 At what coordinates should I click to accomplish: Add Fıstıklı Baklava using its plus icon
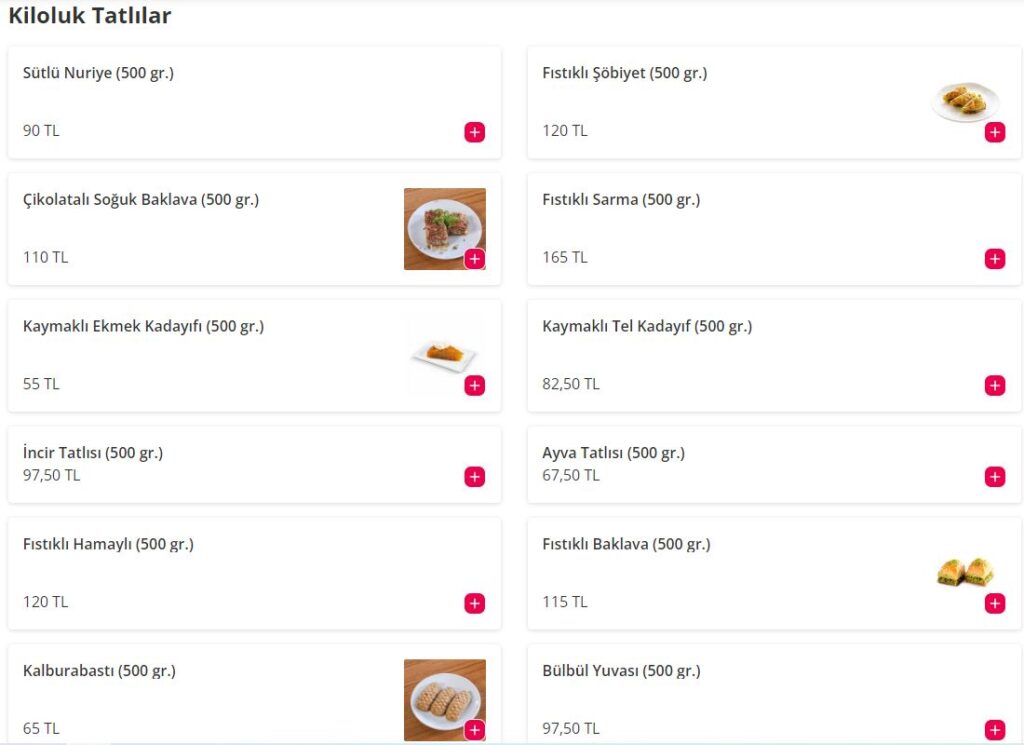coord(994,603)
